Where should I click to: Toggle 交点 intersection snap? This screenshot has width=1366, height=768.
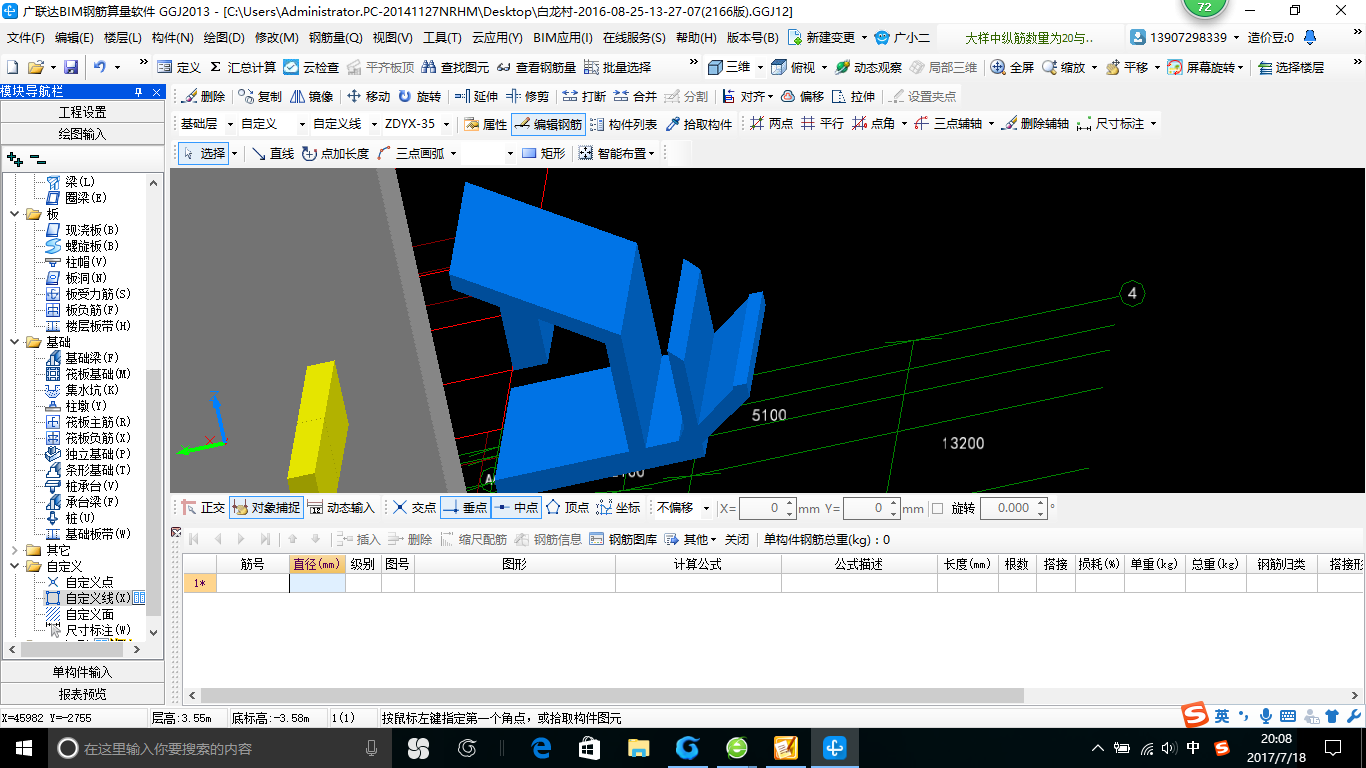coord(414,508)
